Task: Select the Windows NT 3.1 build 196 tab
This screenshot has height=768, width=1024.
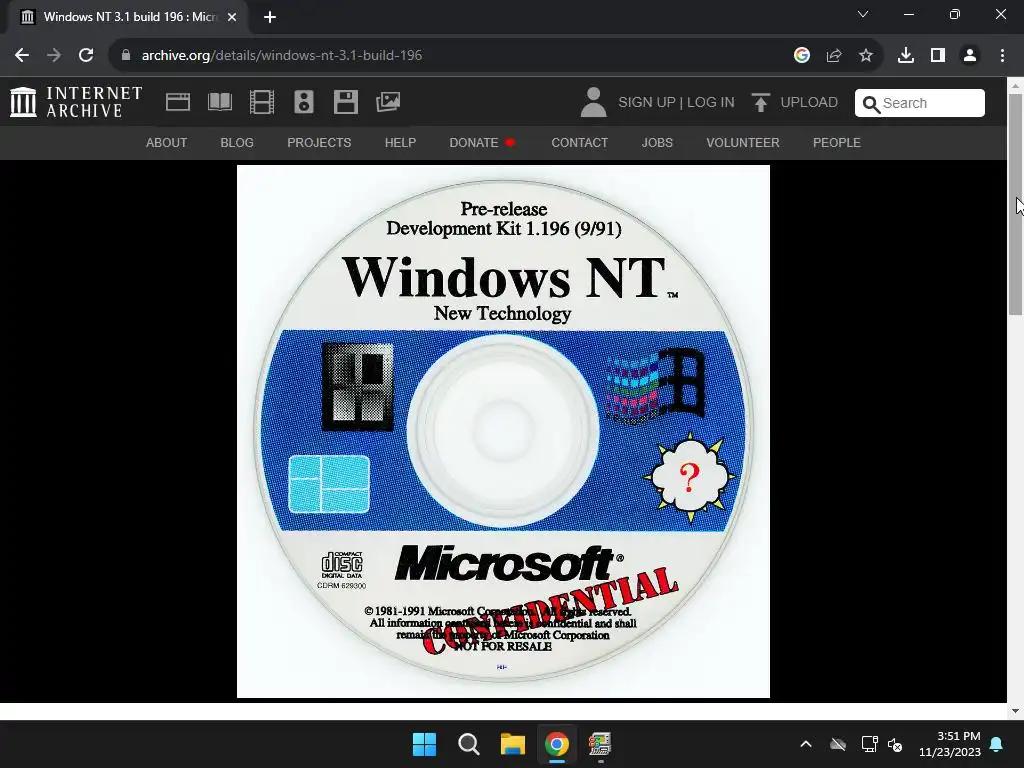Action: tap(128, 17)
